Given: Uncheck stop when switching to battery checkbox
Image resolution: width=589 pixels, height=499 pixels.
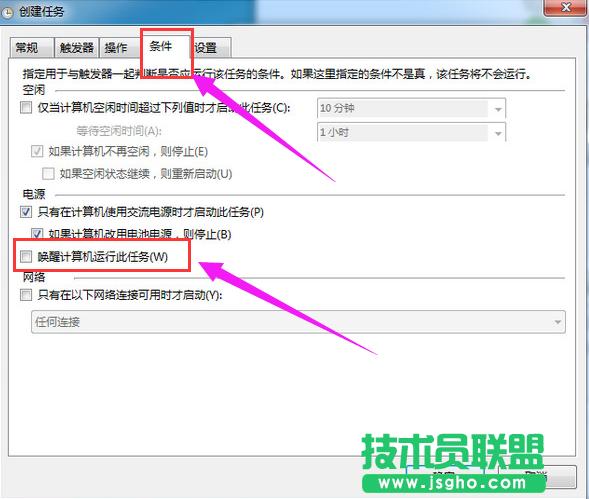Looking at the screenshot, I should (x=37, y=234).
